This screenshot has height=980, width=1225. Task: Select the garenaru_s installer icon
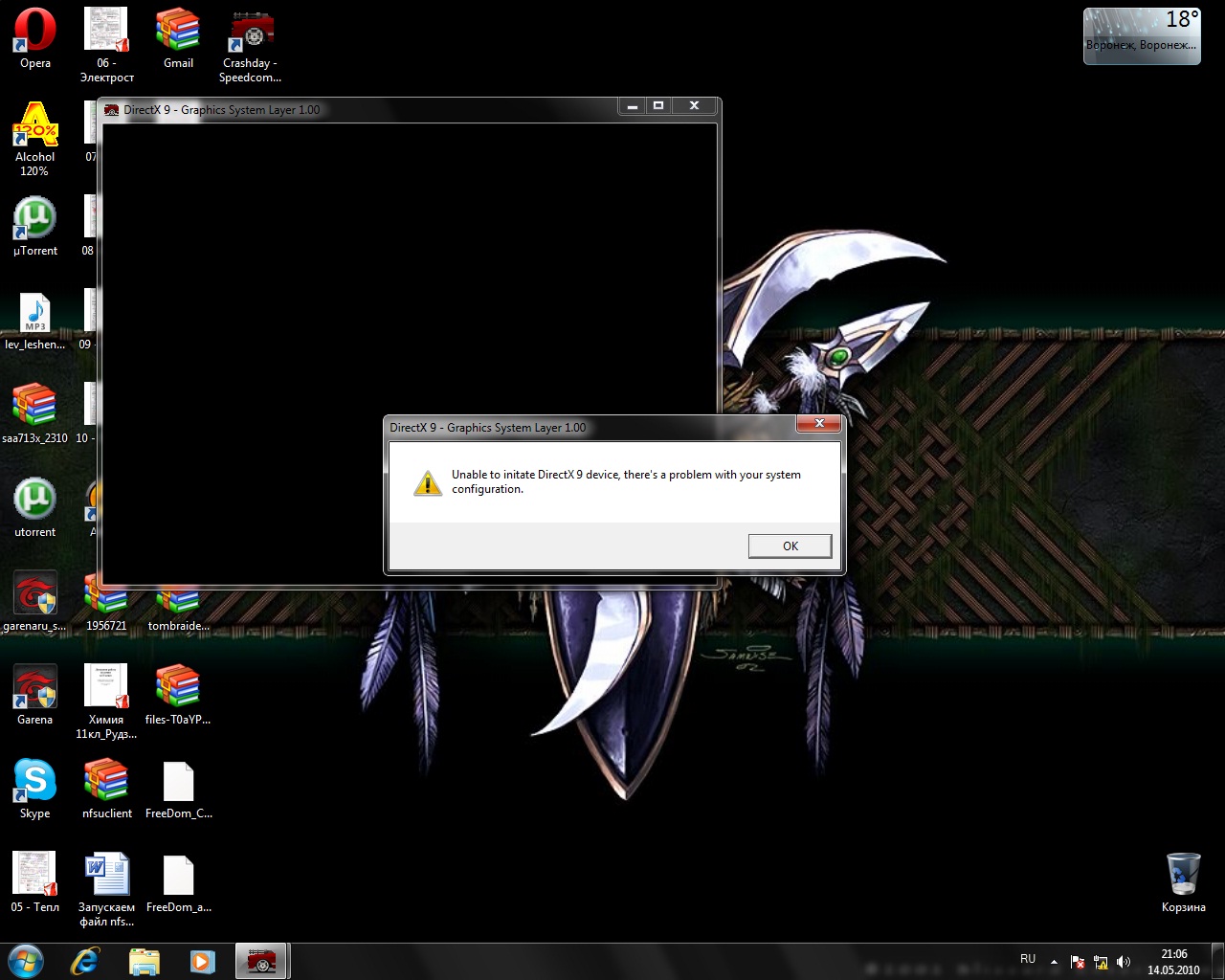click(x=35, y=601)
